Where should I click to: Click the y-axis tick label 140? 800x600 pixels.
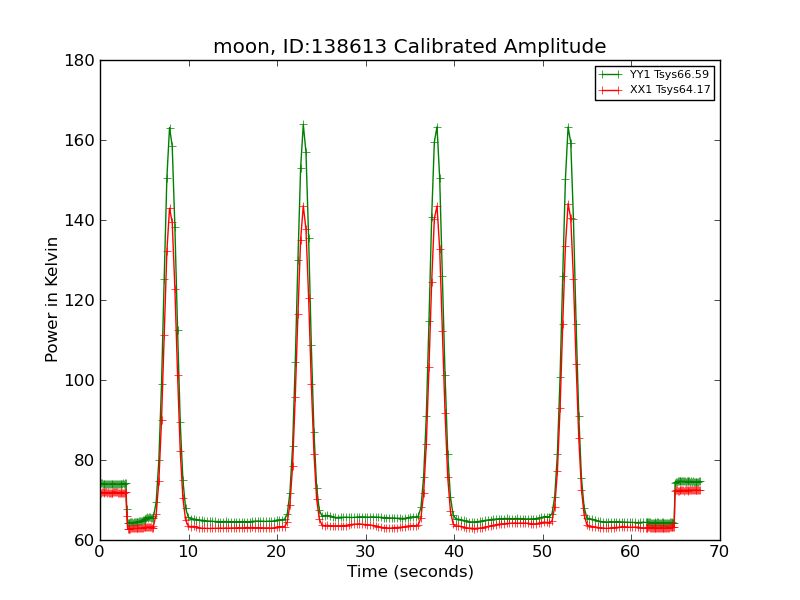tap(80, 220)
